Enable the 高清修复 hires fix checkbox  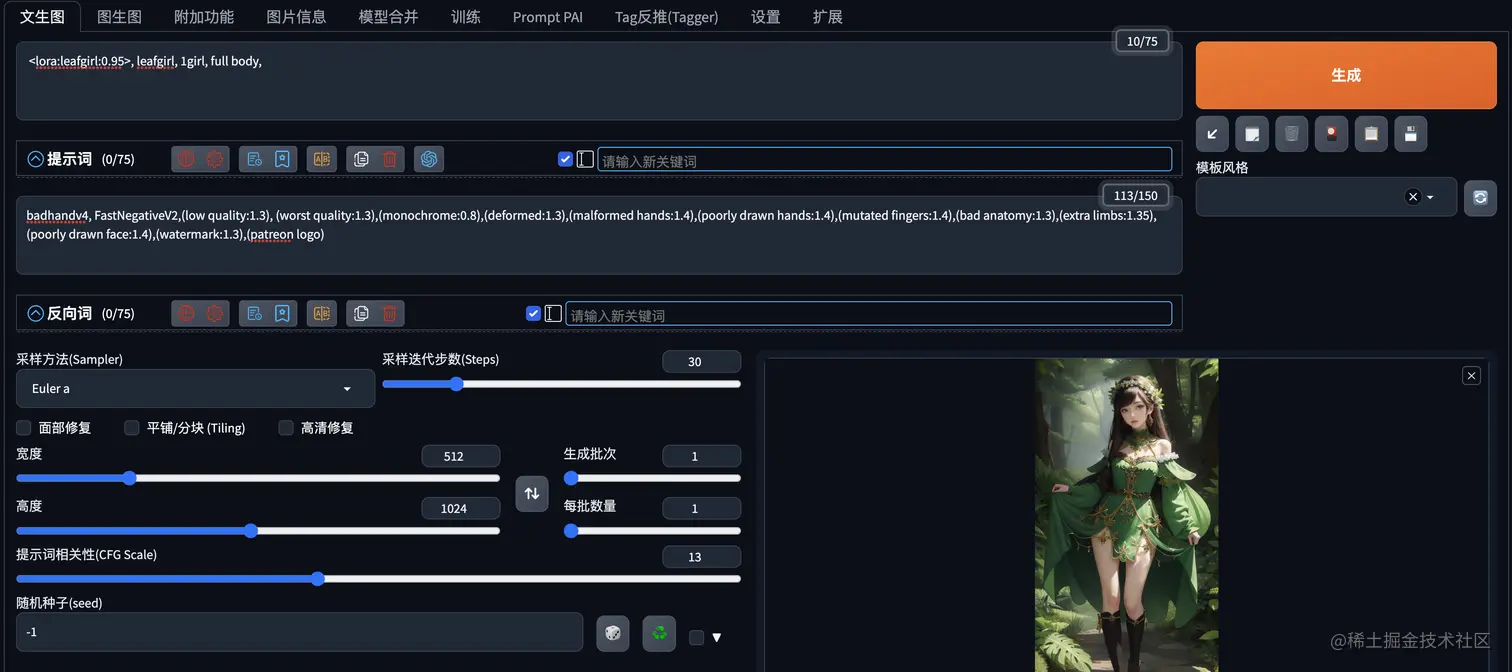point(285,427)
